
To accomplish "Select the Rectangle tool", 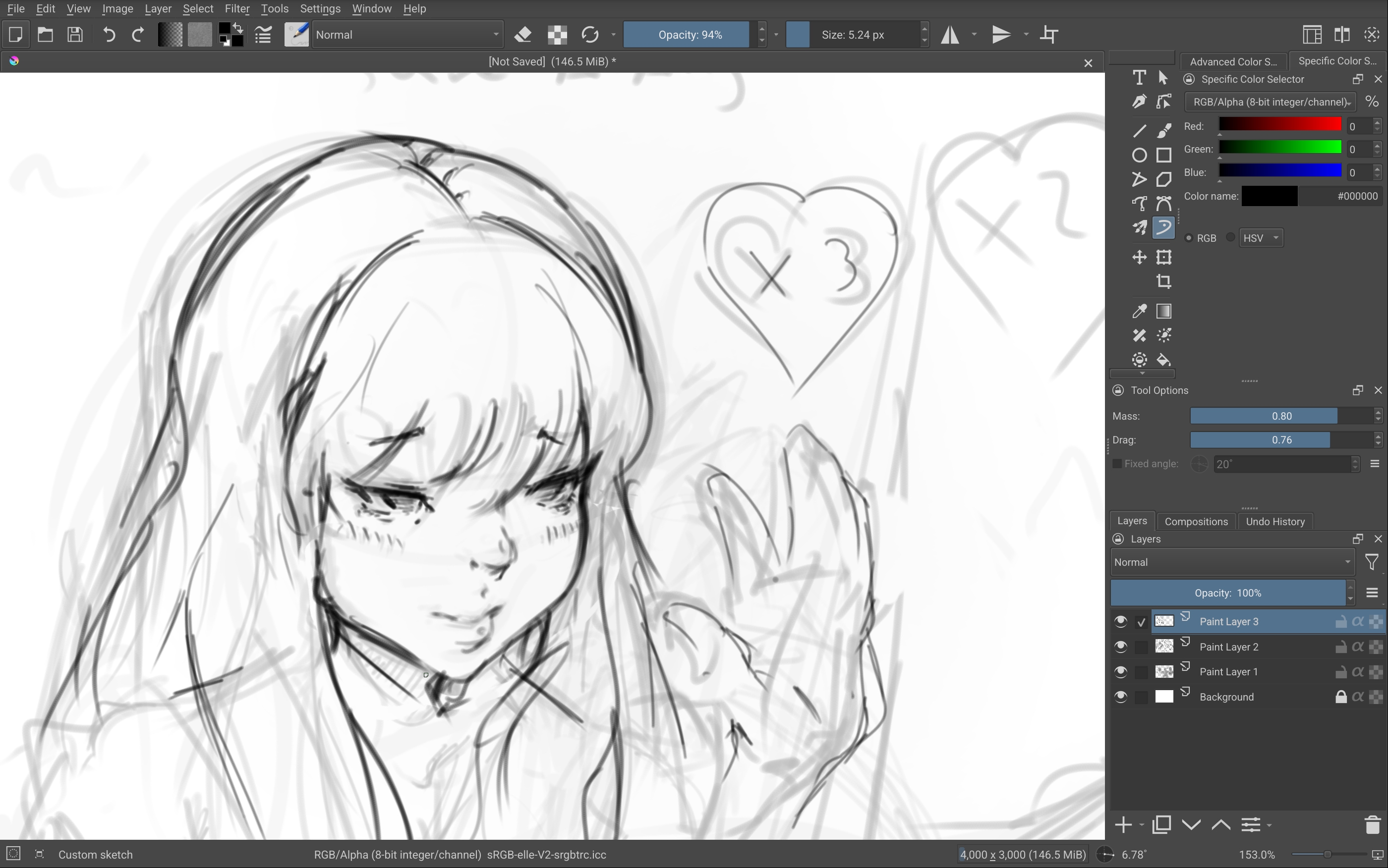I will pos(1164,155).
